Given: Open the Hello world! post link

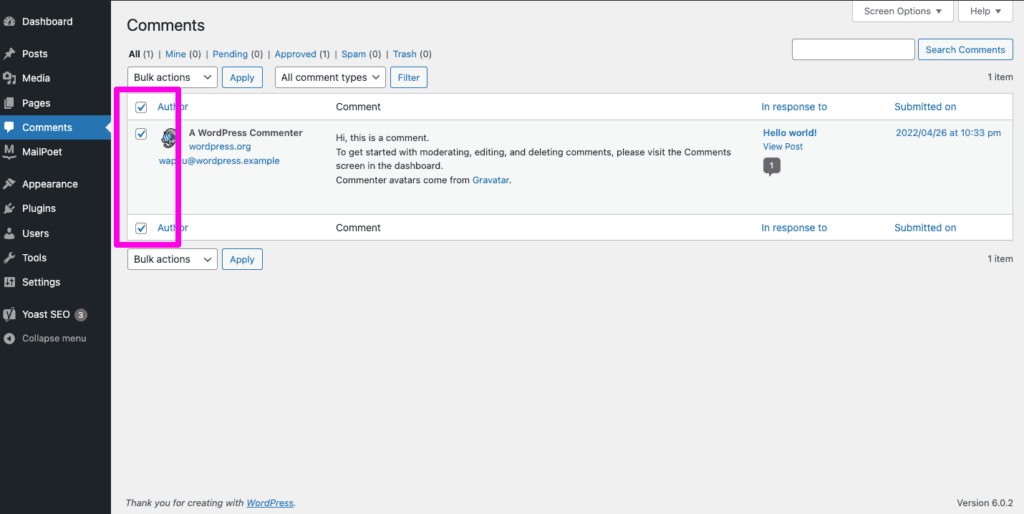Looking at the screenshot, I should pyautogui.click(x=790, y=133).
